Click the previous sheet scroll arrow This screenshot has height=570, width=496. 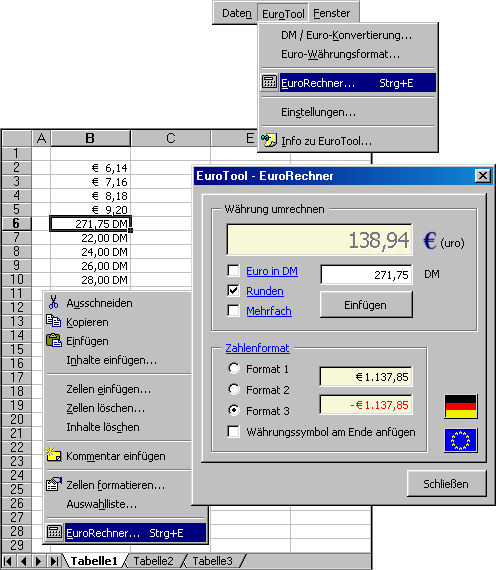24,561
